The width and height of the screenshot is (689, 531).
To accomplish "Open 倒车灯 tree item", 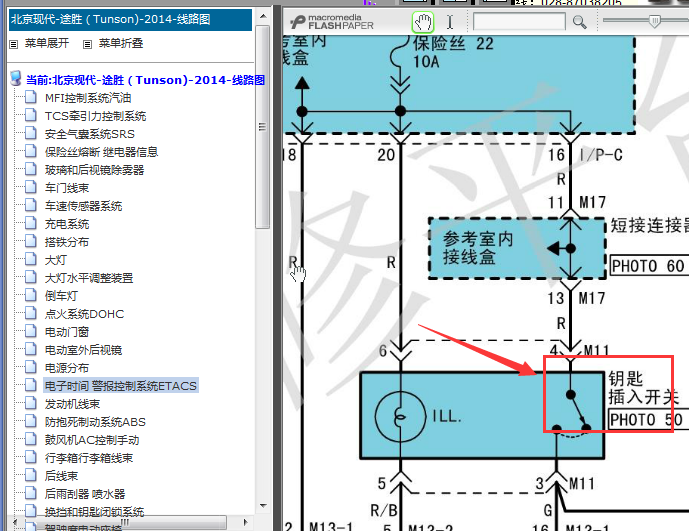I will 61,296.
